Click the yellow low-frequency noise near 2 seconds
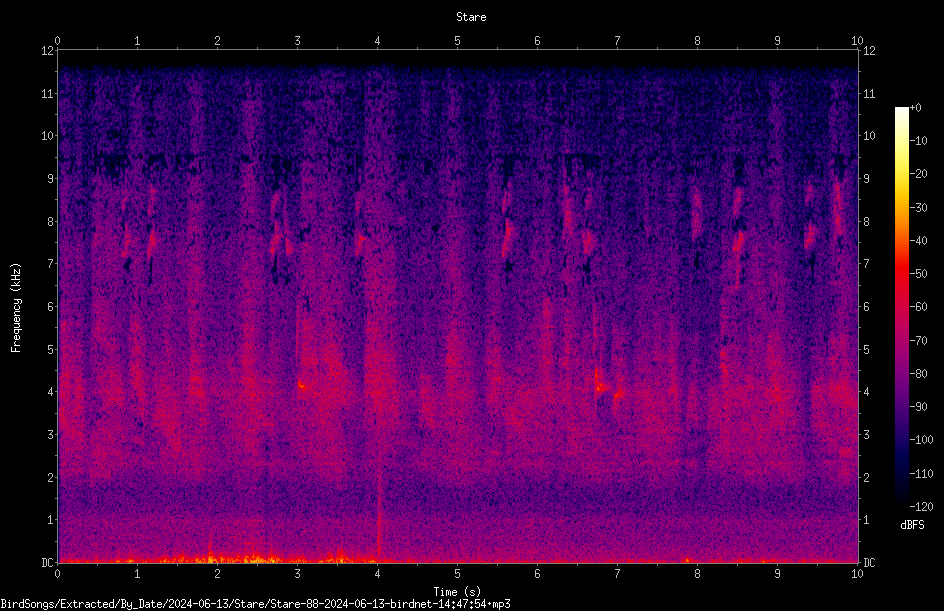944x611 pixels. (x=211, y=557)
